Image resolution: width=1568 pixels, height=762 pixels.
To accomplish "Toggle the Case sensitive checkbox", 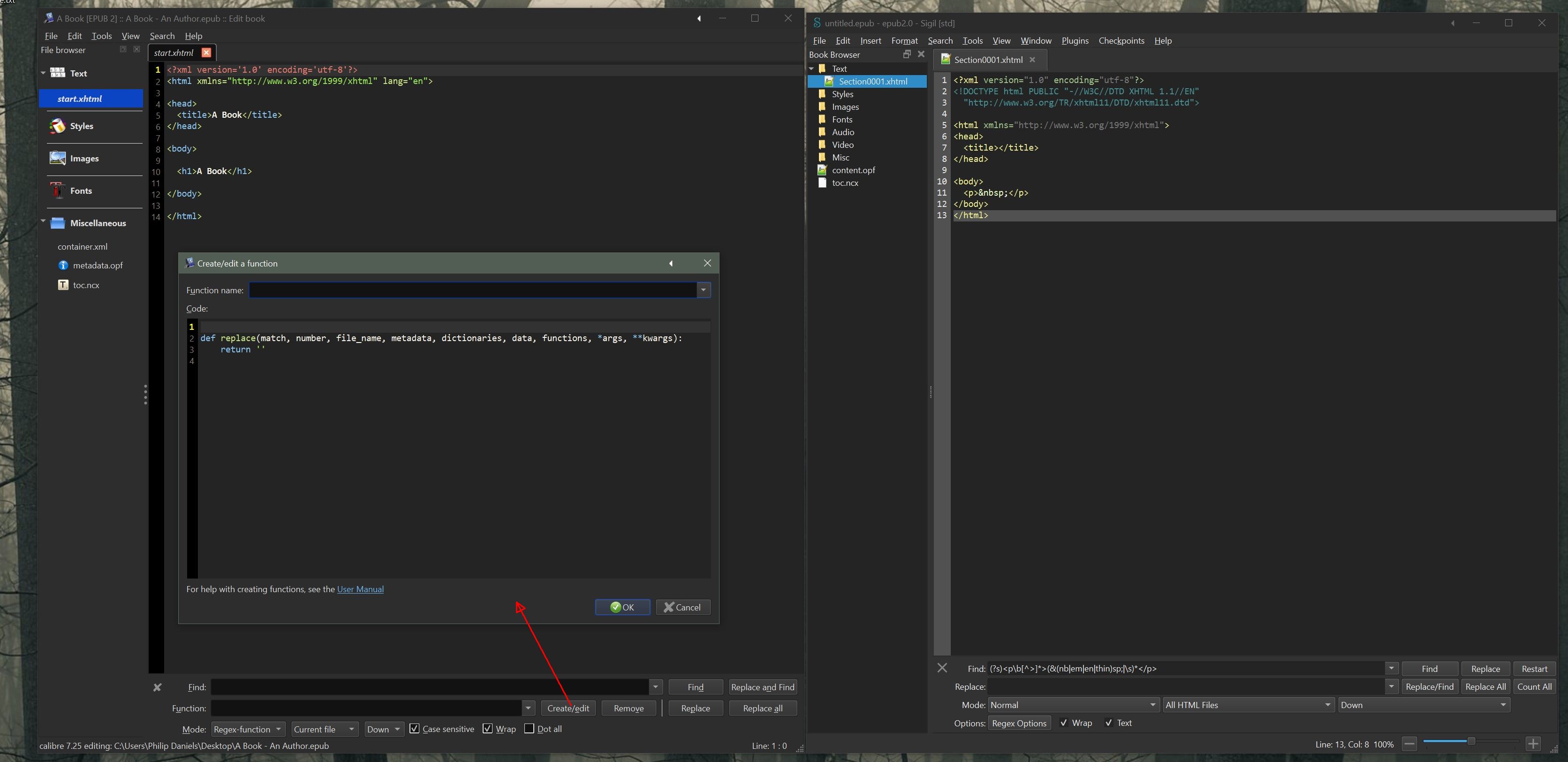I will (x=415, y=729).
